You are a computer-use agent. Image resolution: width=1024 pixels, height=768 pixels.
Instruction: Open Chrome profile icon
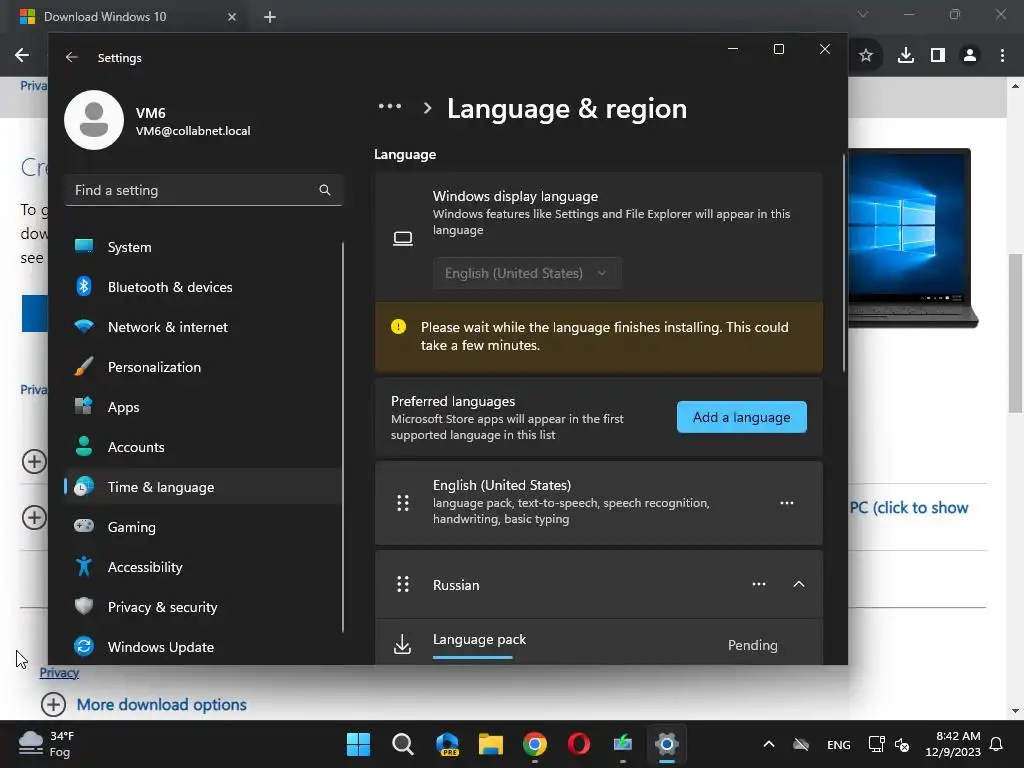pyautogui.click(x=970, y=56)
